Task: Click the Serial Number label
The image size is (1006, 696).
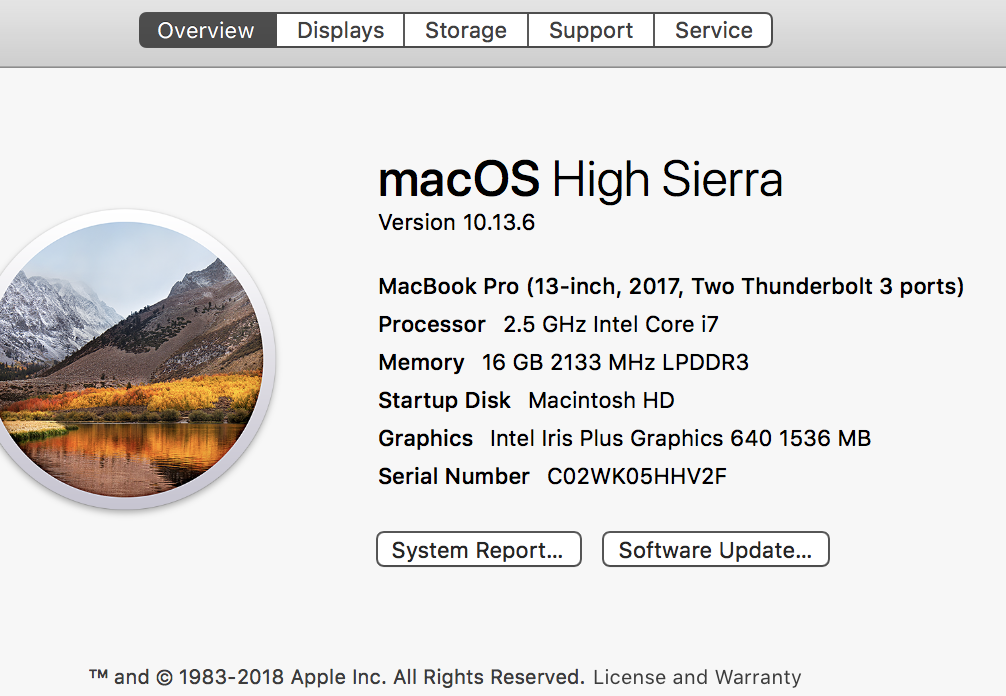Action: tap(453, 476)
